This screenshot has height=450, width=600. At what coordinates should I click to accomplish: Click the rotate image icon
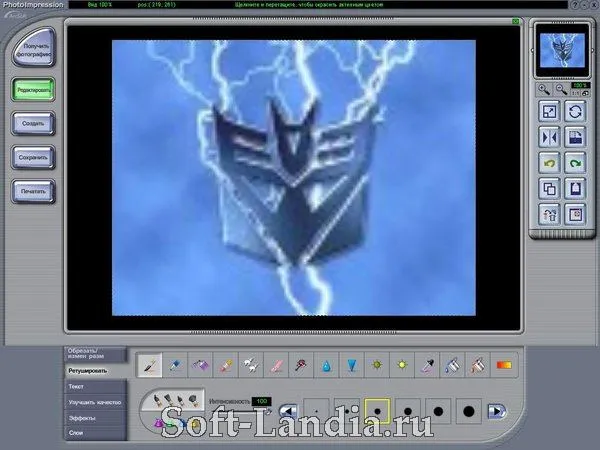coord(575,111)
